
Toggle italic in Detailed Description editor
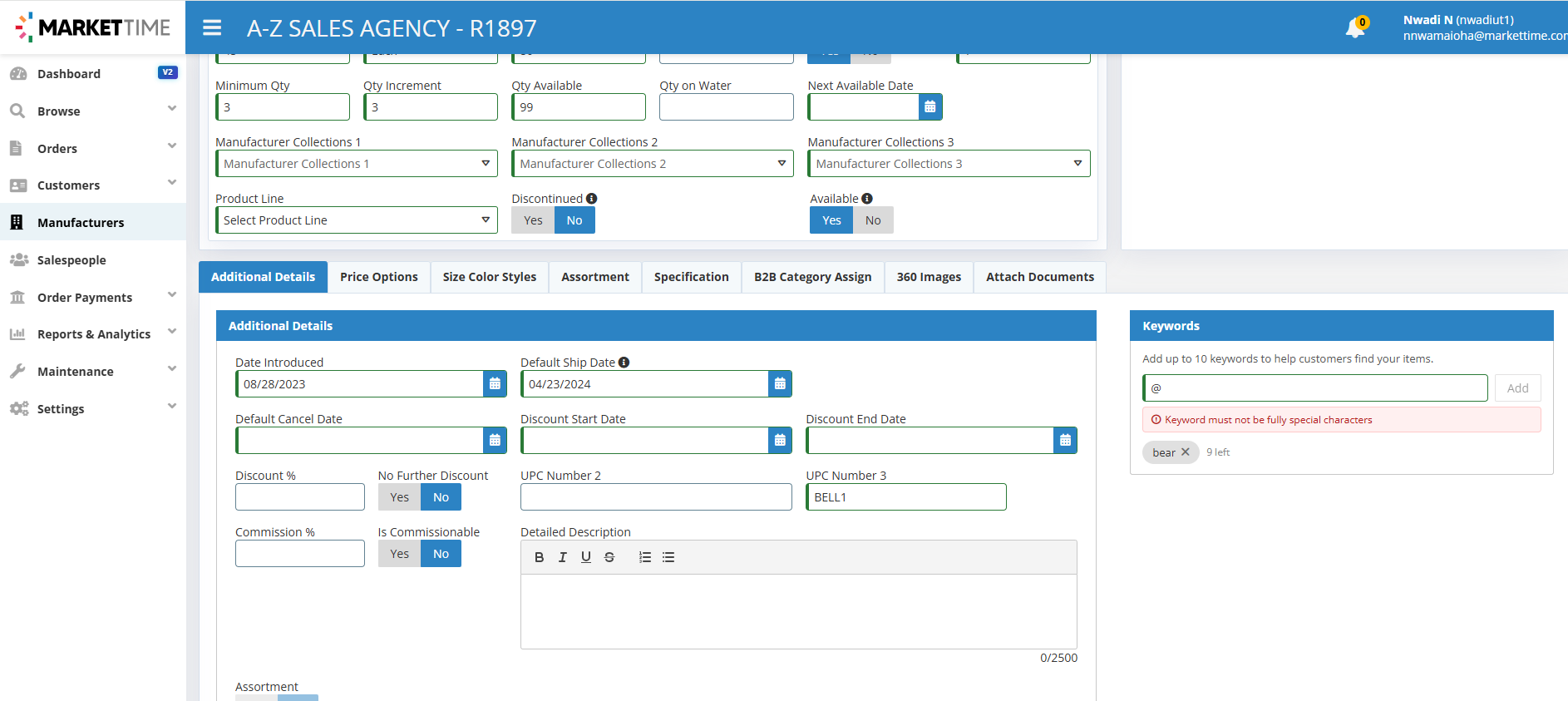(x=563, y=557)
